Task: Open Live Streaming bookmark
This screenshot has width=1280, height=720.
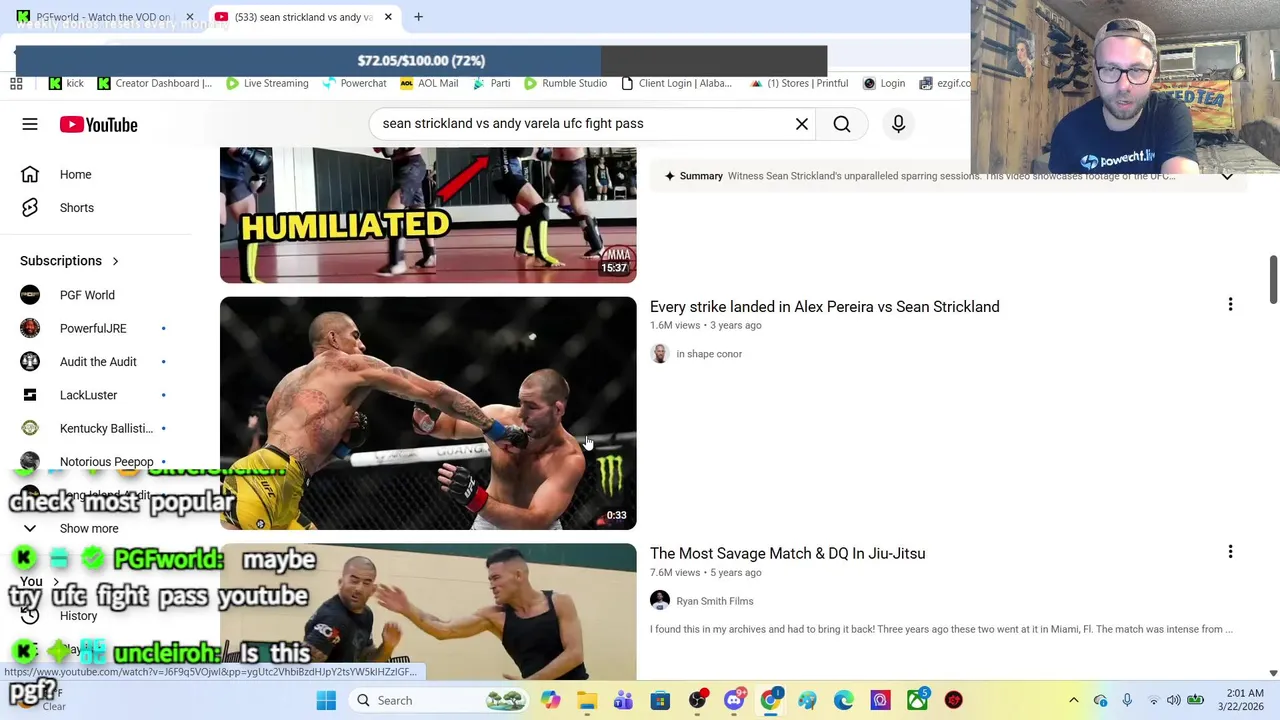Action: (x=267, y=83)
